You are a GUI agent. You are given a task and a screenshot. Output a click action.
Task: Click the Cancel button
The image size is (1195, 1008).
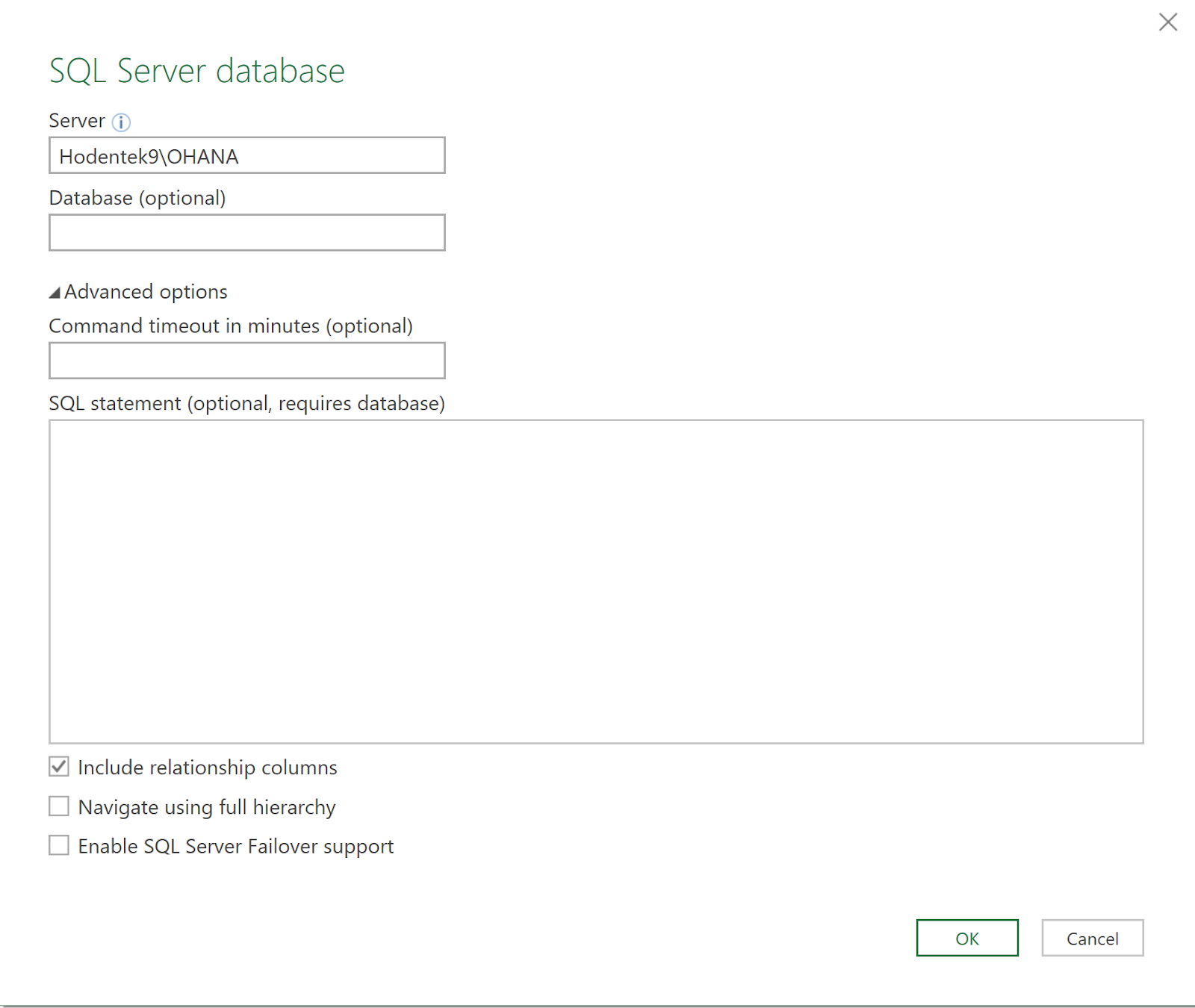click(x=1091, y=939)
